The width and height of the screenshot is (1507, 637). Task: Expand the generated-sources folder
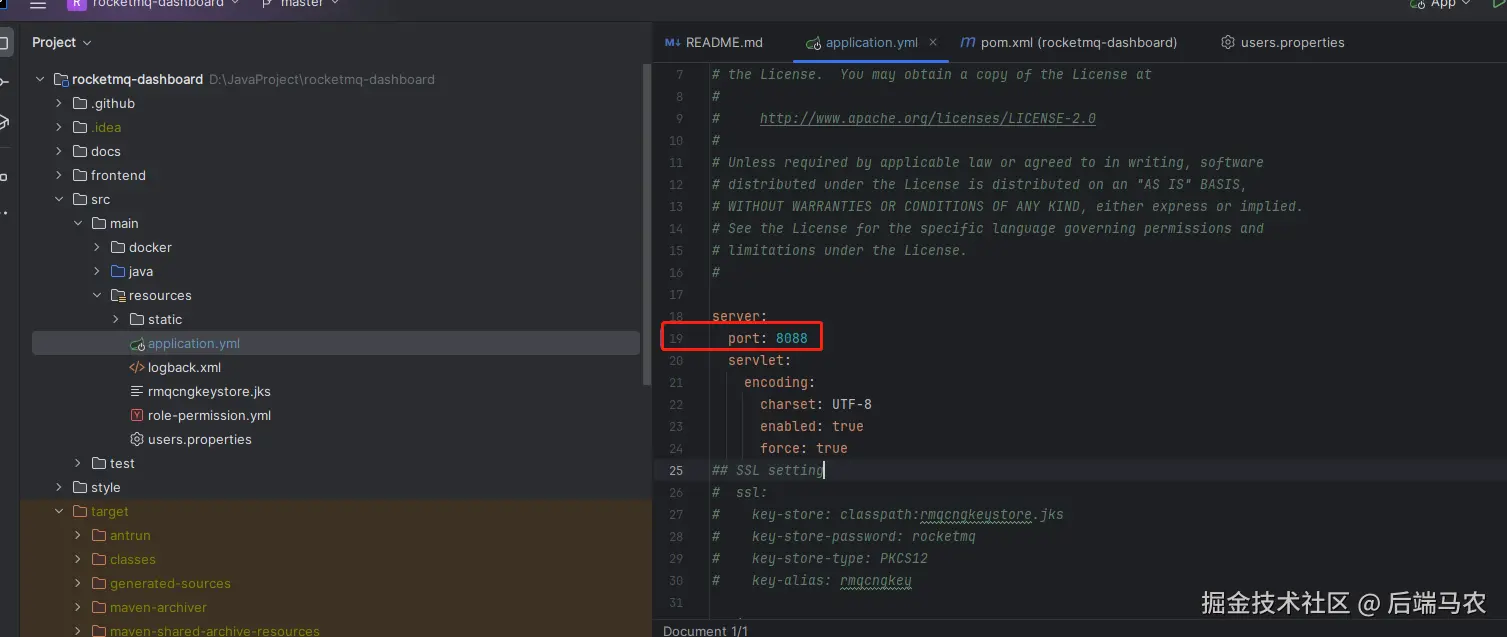[x=78, y=584]
